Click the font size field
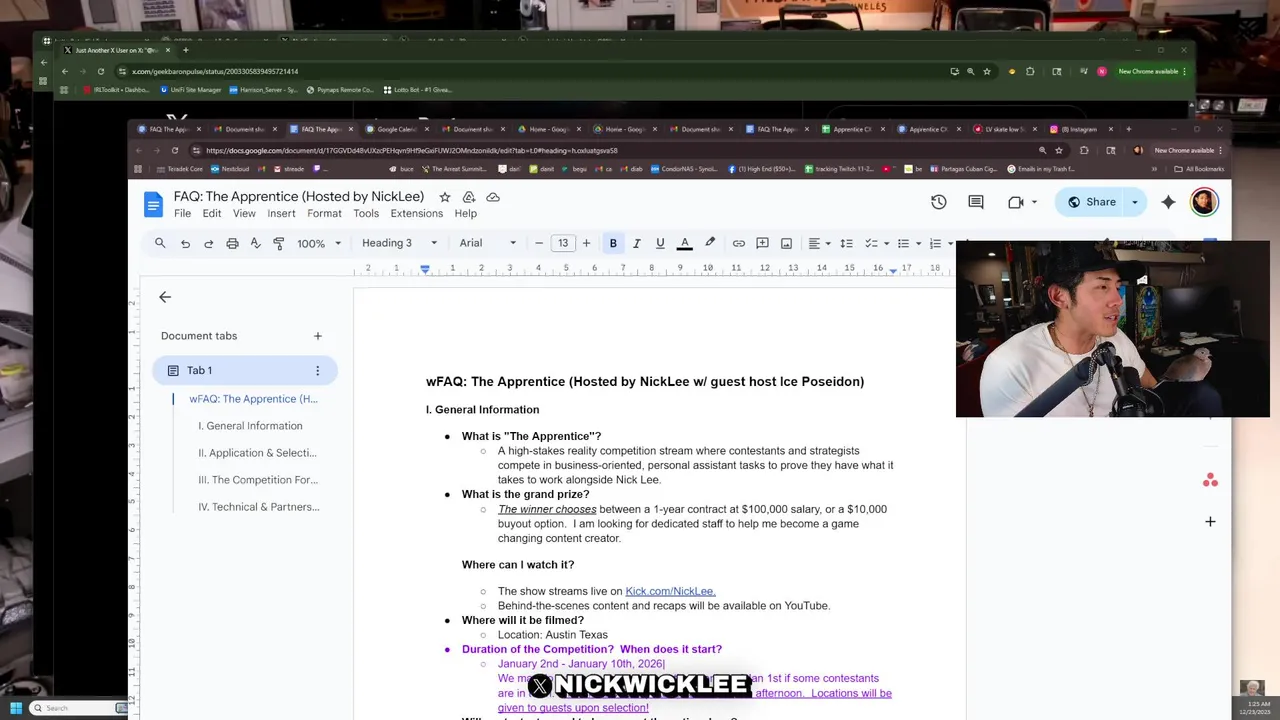Screen dimensions: 1280x720 (563, 243)
